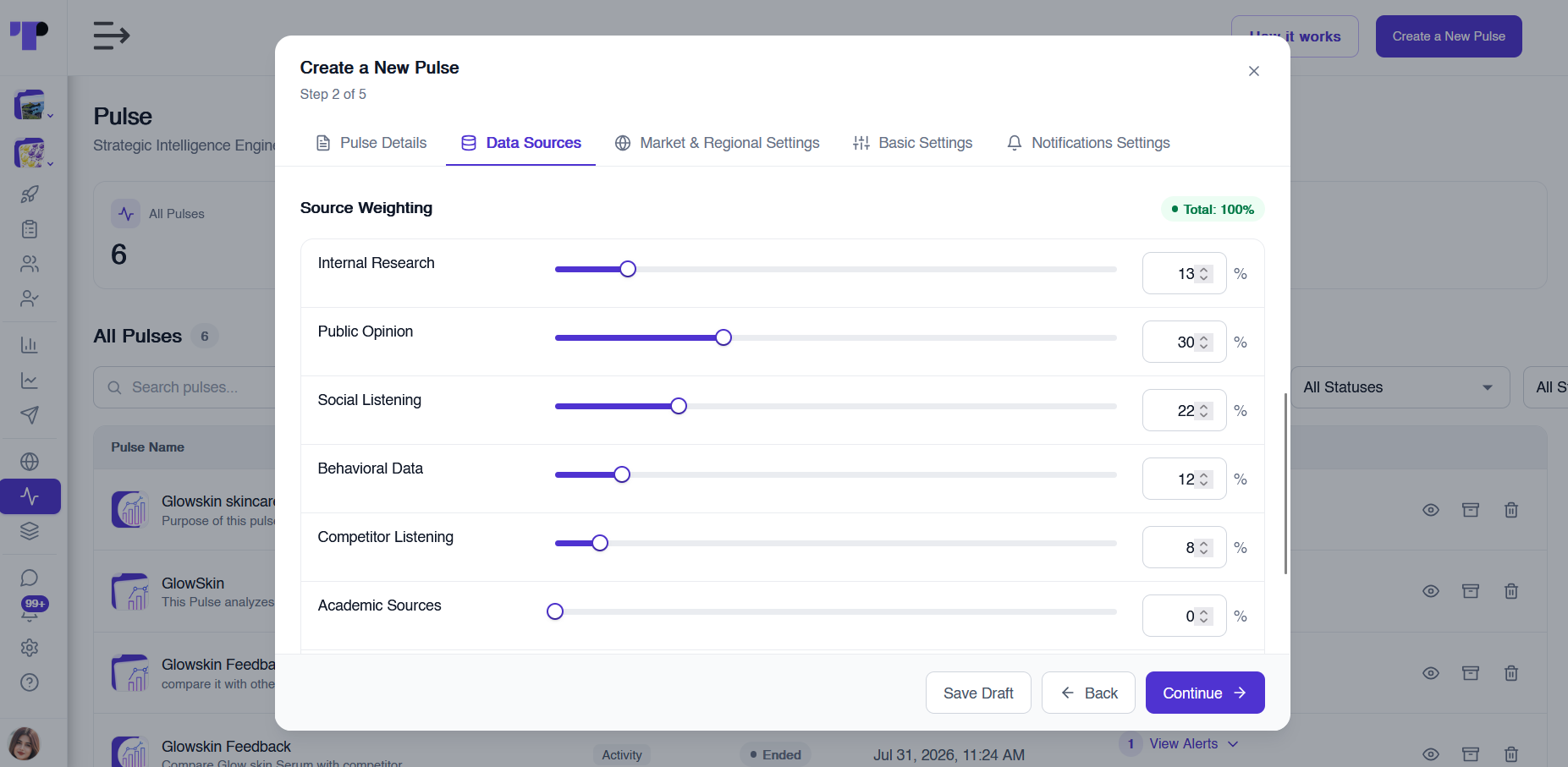Adjust Public Opinion percent stepper

(1204, 342)
